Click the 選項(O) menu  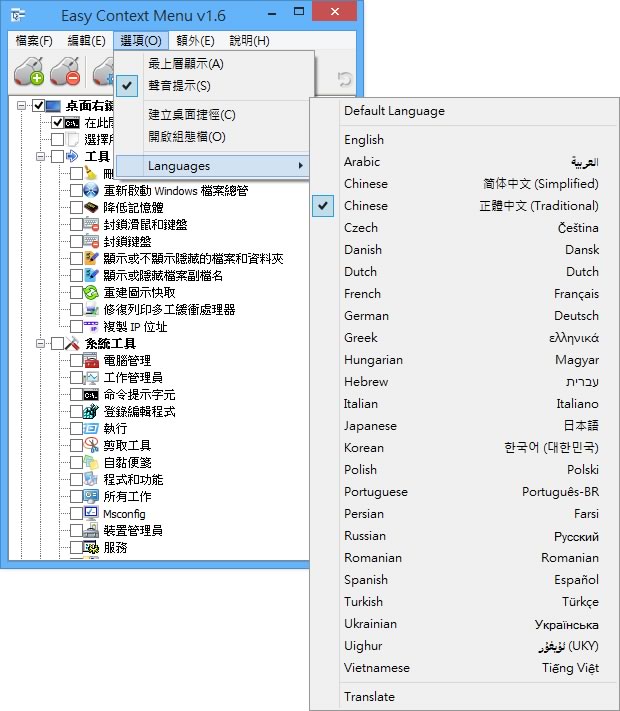(x=141, y=41)
